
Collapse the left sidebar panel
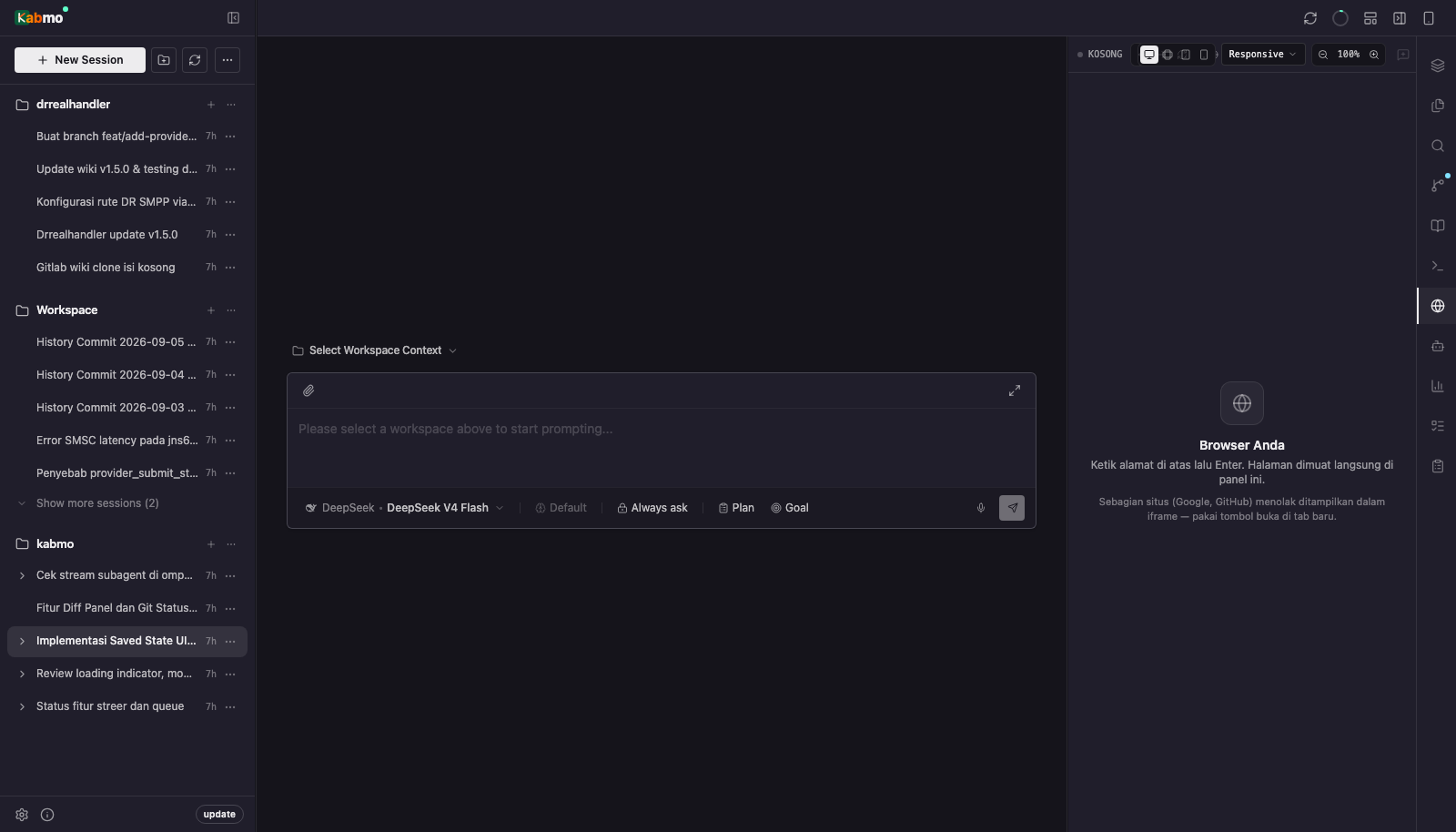233,18
